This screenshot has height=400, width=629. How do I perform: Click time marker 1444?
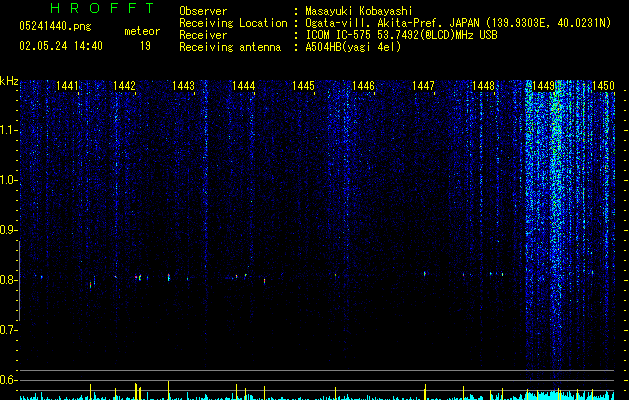pyautogui.click(x=243, y=86)
